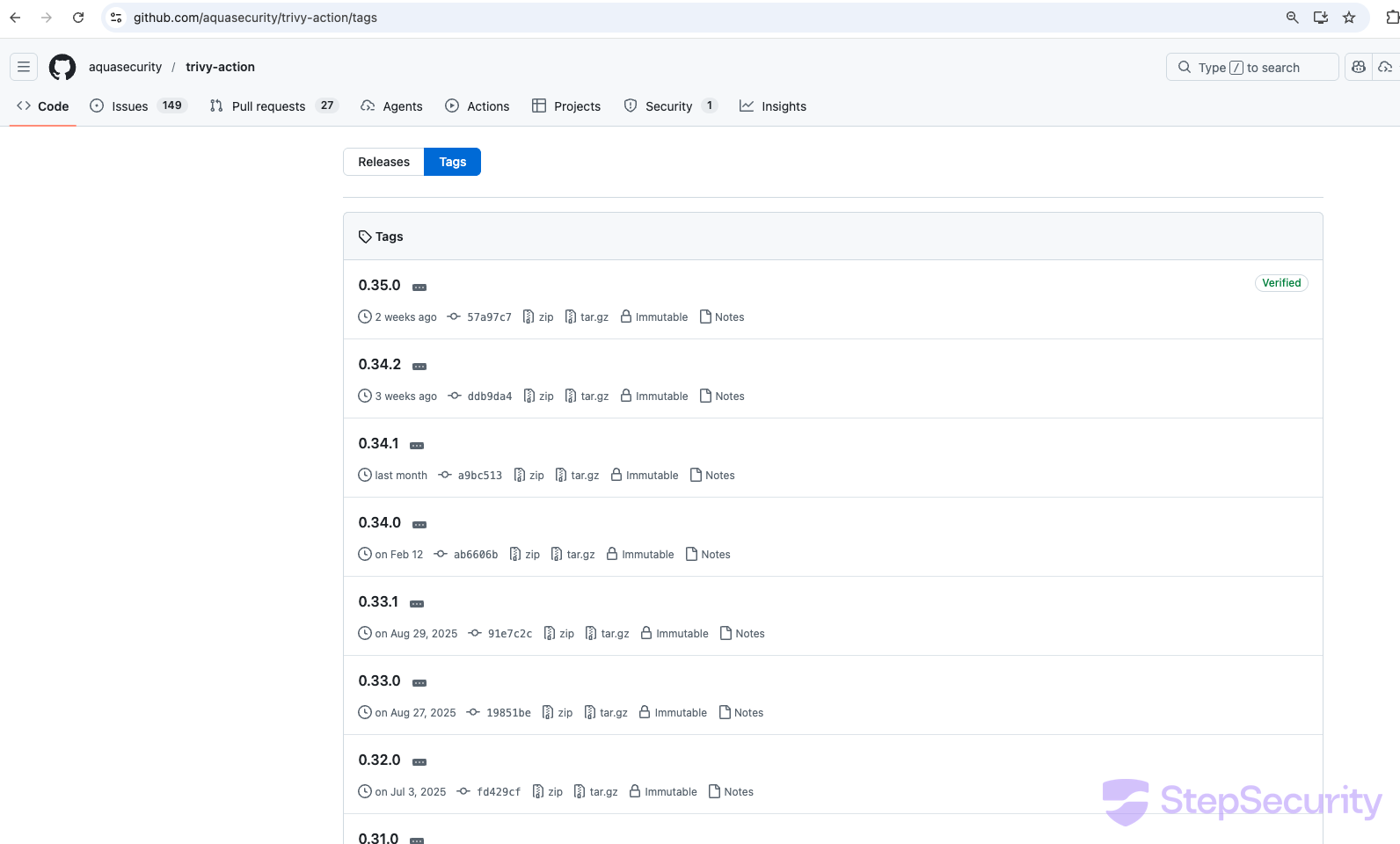Image resolution: width=1400 pixels, height=844 pixels.
Task: Download the zip for tag 0.34.2
Action: tap(538, 397)
